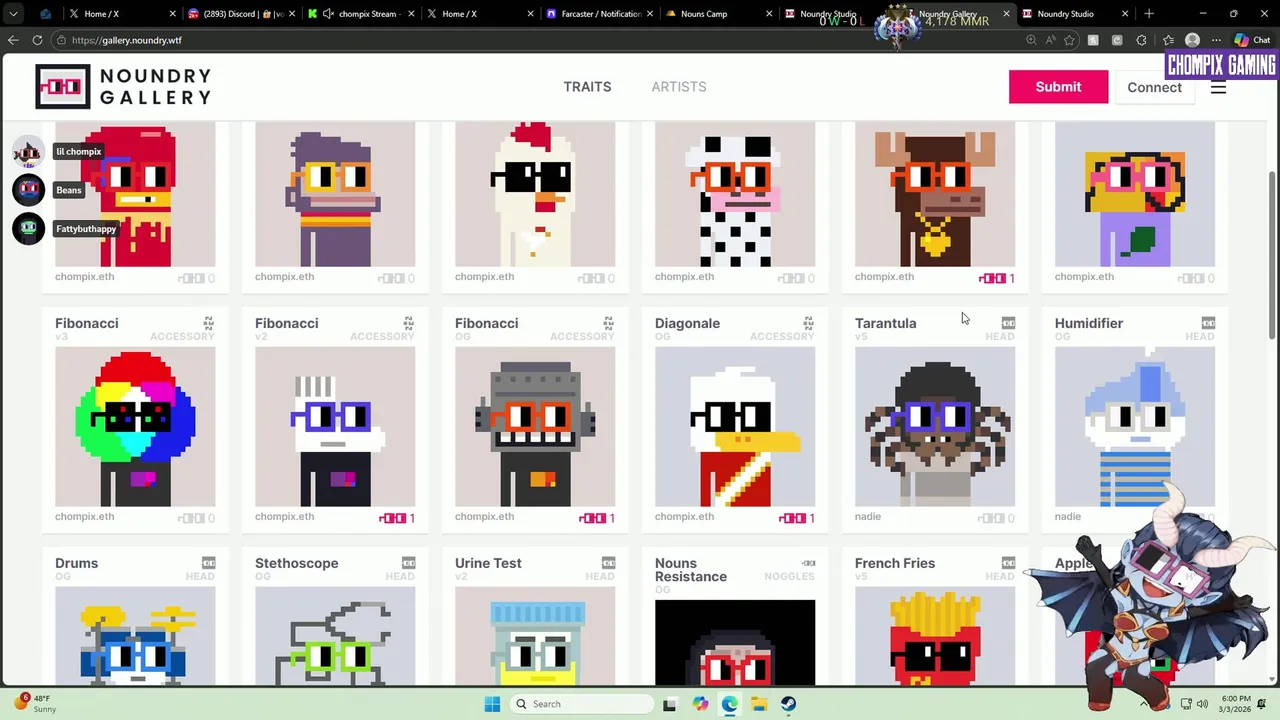Click accessory type icon on Fibonacci v3
1280x720 pixels.
[x=209, y=323]
